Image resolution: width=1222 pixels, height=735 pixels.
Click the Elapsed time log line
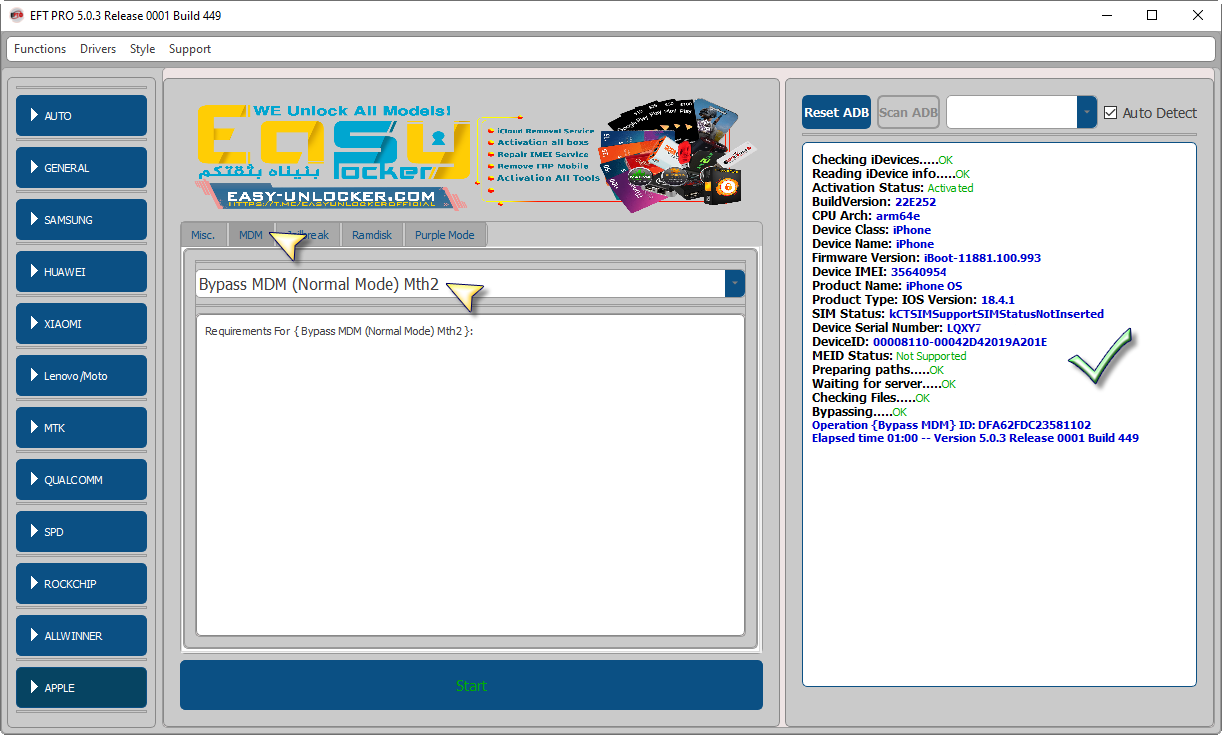pyautogui.click(x=975, y=438)
